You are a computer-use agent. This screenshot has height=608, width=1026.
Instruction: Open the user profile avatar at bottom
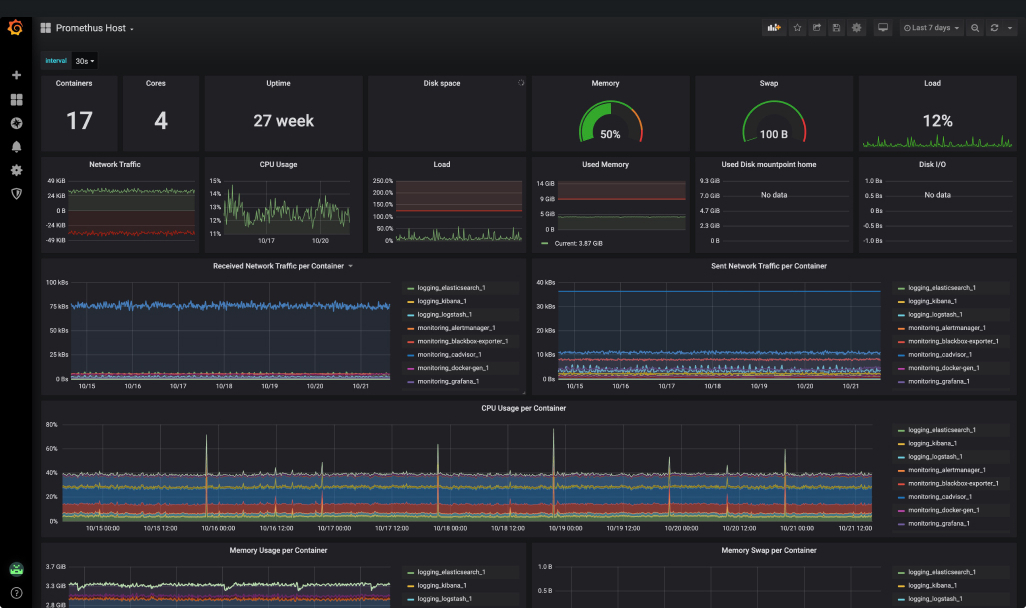point(15,566)
